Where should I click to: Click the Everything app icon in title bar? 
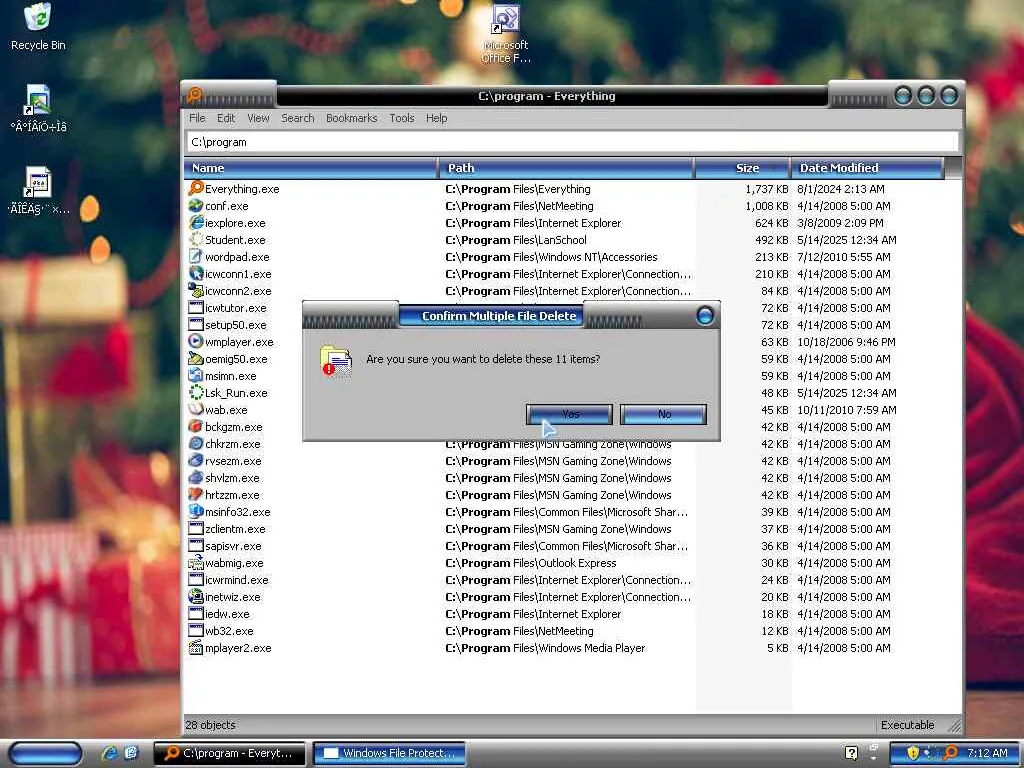[195, 95]
